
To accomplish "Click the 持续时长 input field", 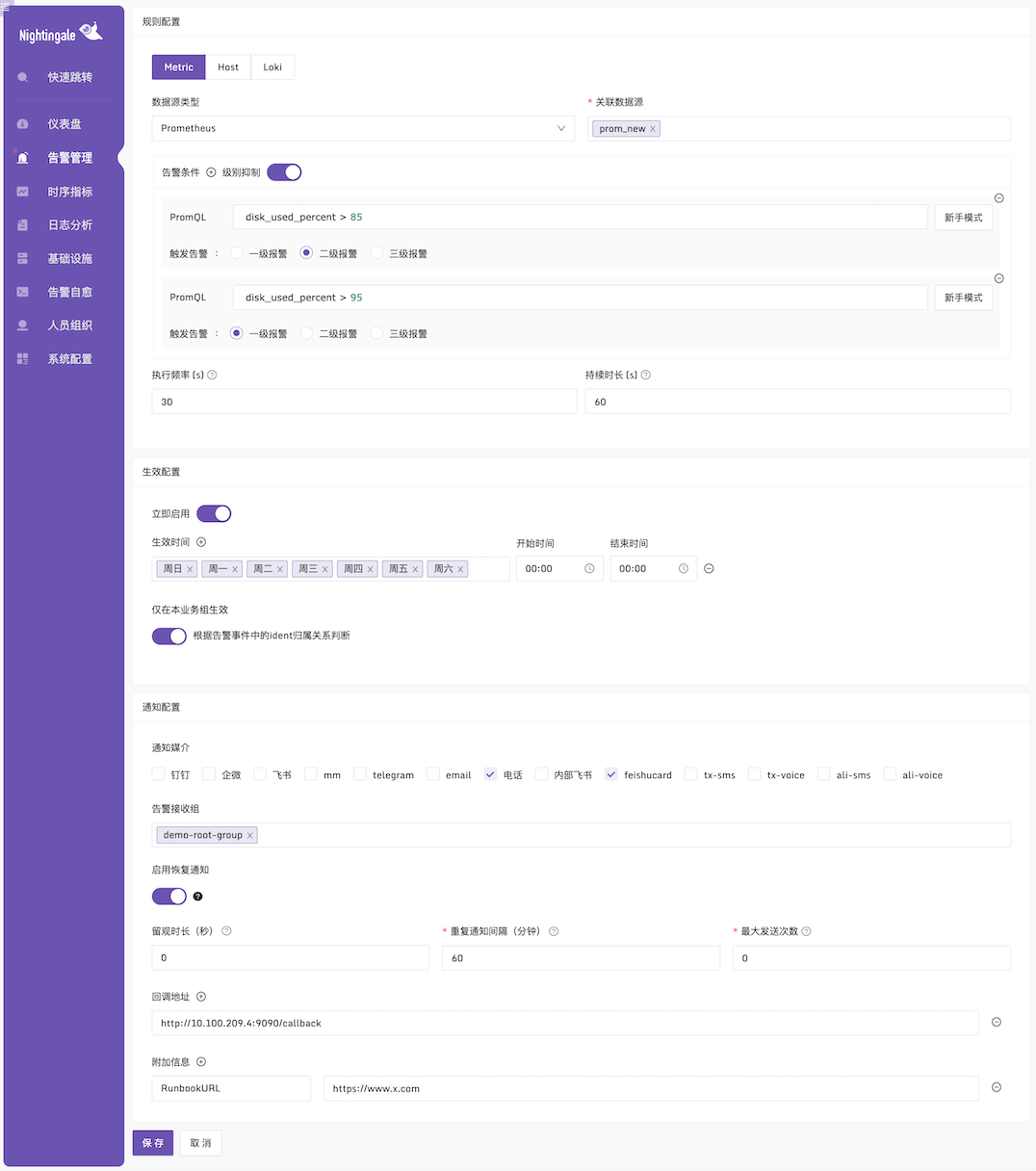I will pyautogui.click(x=797, y=402).
